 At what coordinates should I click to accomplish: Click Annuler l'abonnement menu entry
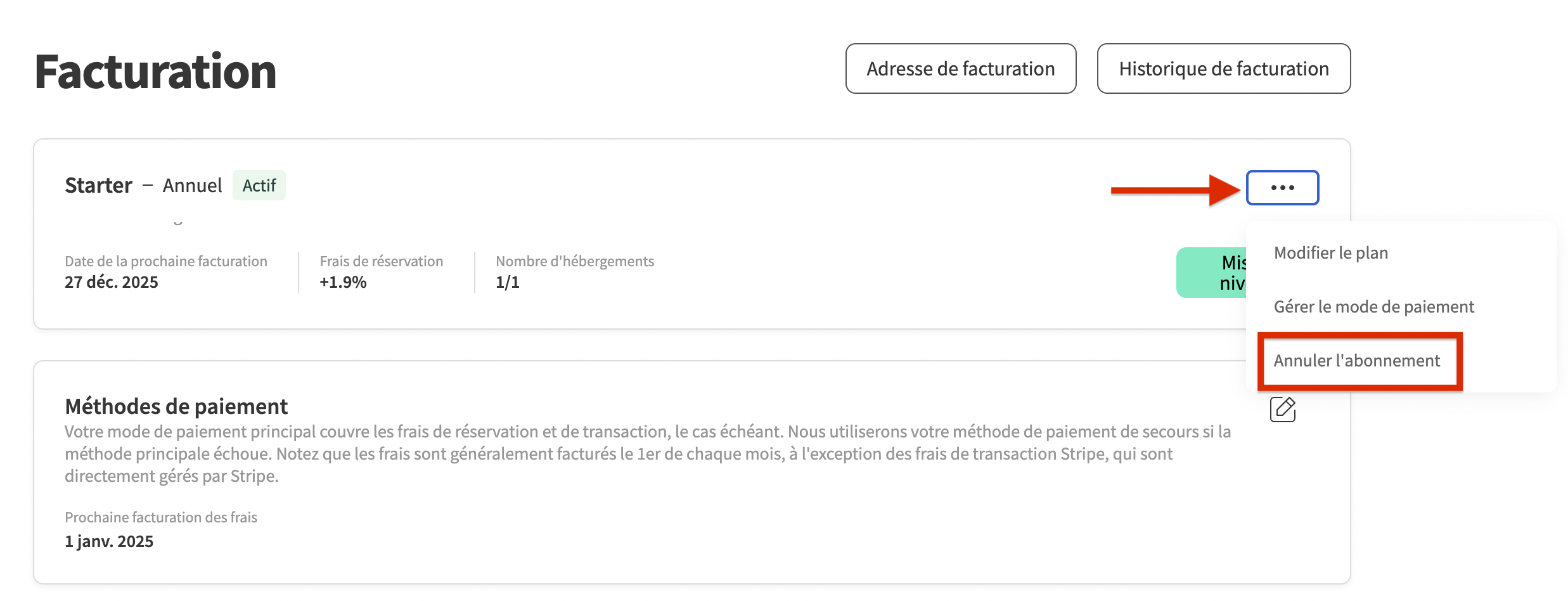[x=1356, y=361]
